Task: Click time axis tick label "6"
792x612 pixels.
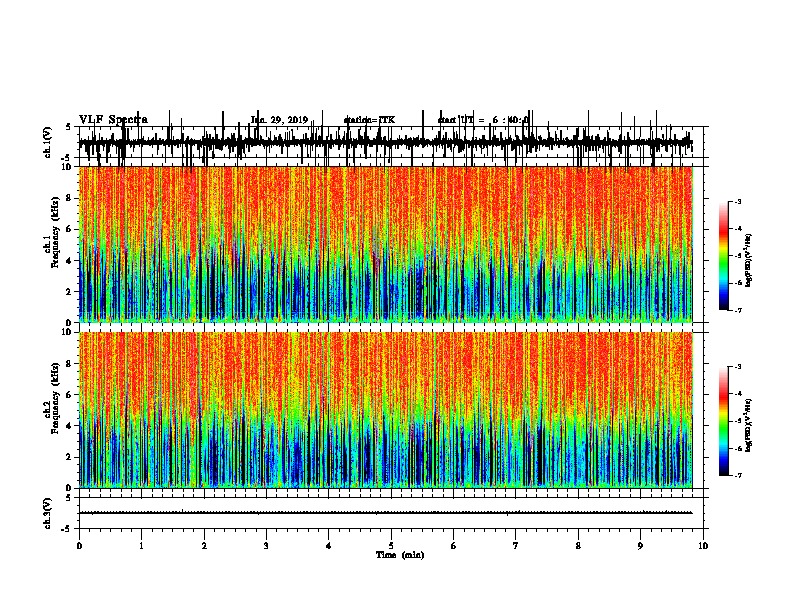Action: 454,546
